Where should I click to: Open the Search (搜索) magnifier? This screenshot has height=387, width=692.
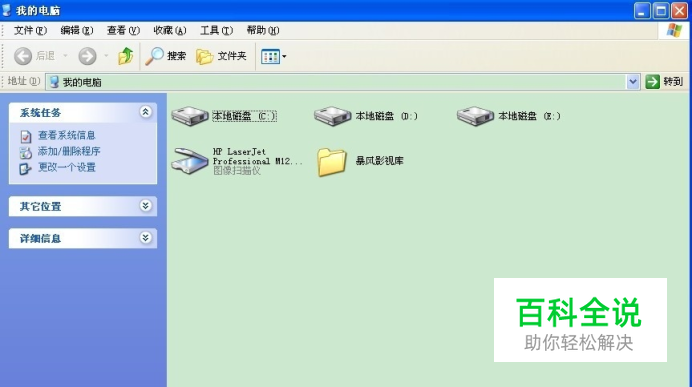tap(154, 56)
